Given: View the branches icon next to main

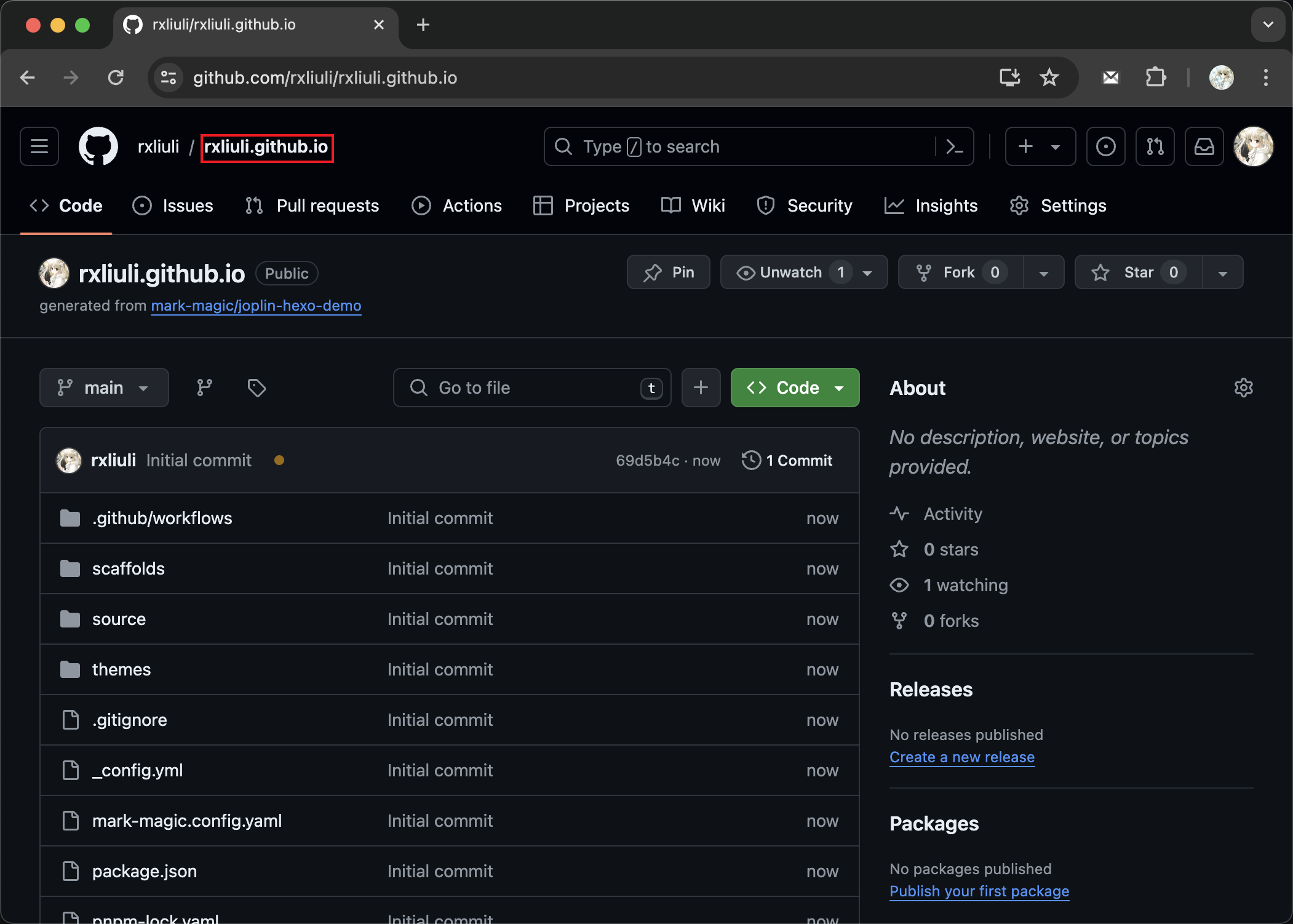Looking at the screenshot, I should tap(204, 388).
